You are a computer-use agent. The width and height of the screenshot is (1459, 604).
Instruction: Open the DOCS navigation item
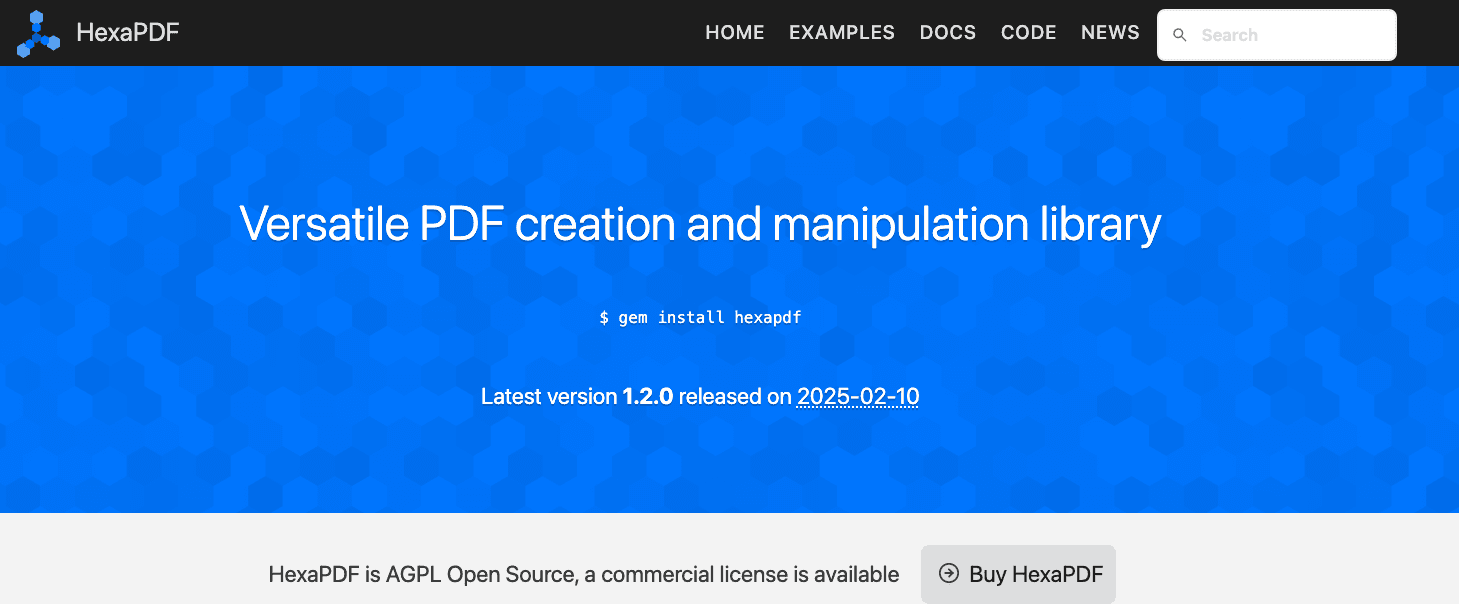947,32
